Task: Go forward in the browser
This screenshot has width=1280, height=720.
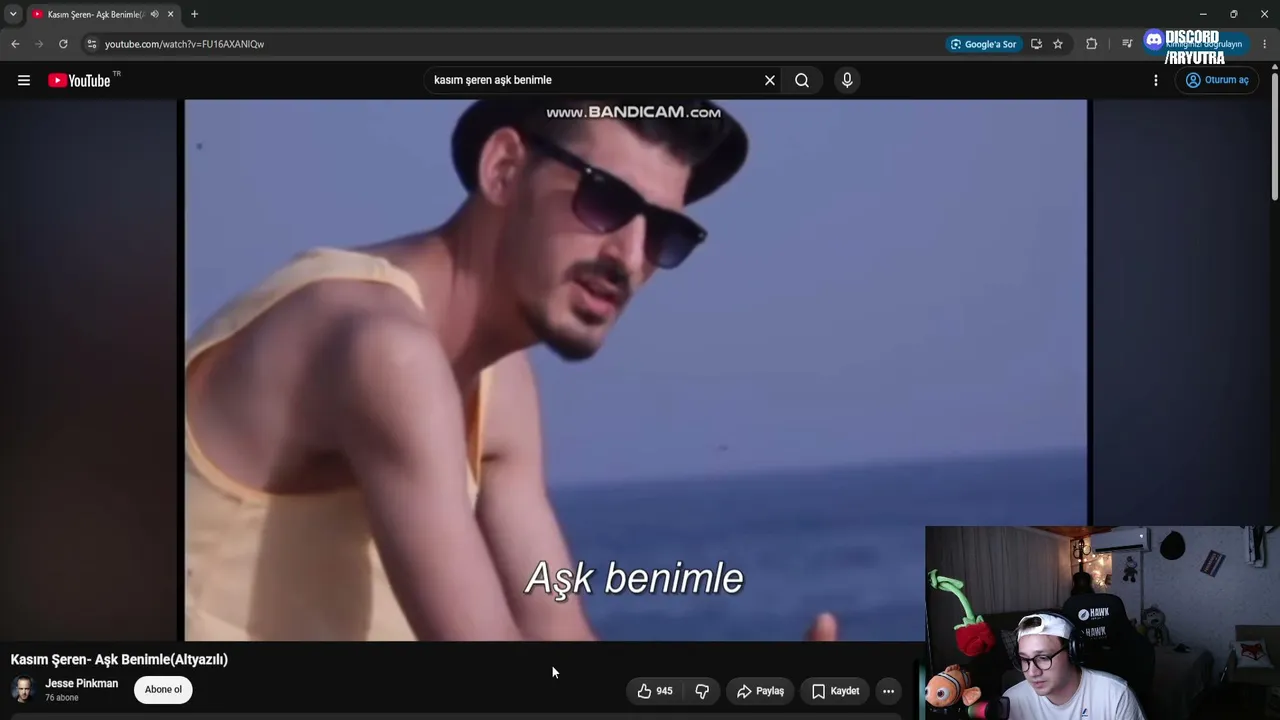Action: click(x=39, y=44)
